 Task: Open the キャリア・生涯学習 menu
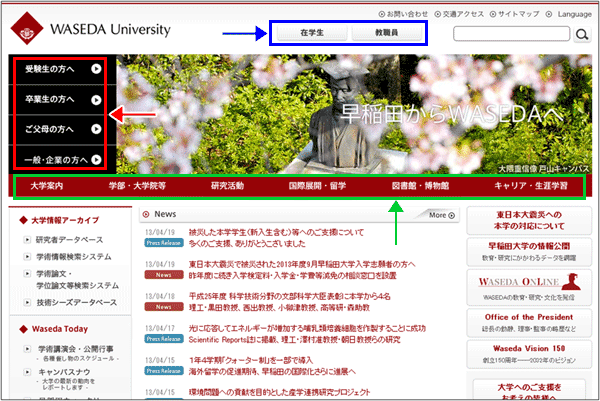click(531, 186)
